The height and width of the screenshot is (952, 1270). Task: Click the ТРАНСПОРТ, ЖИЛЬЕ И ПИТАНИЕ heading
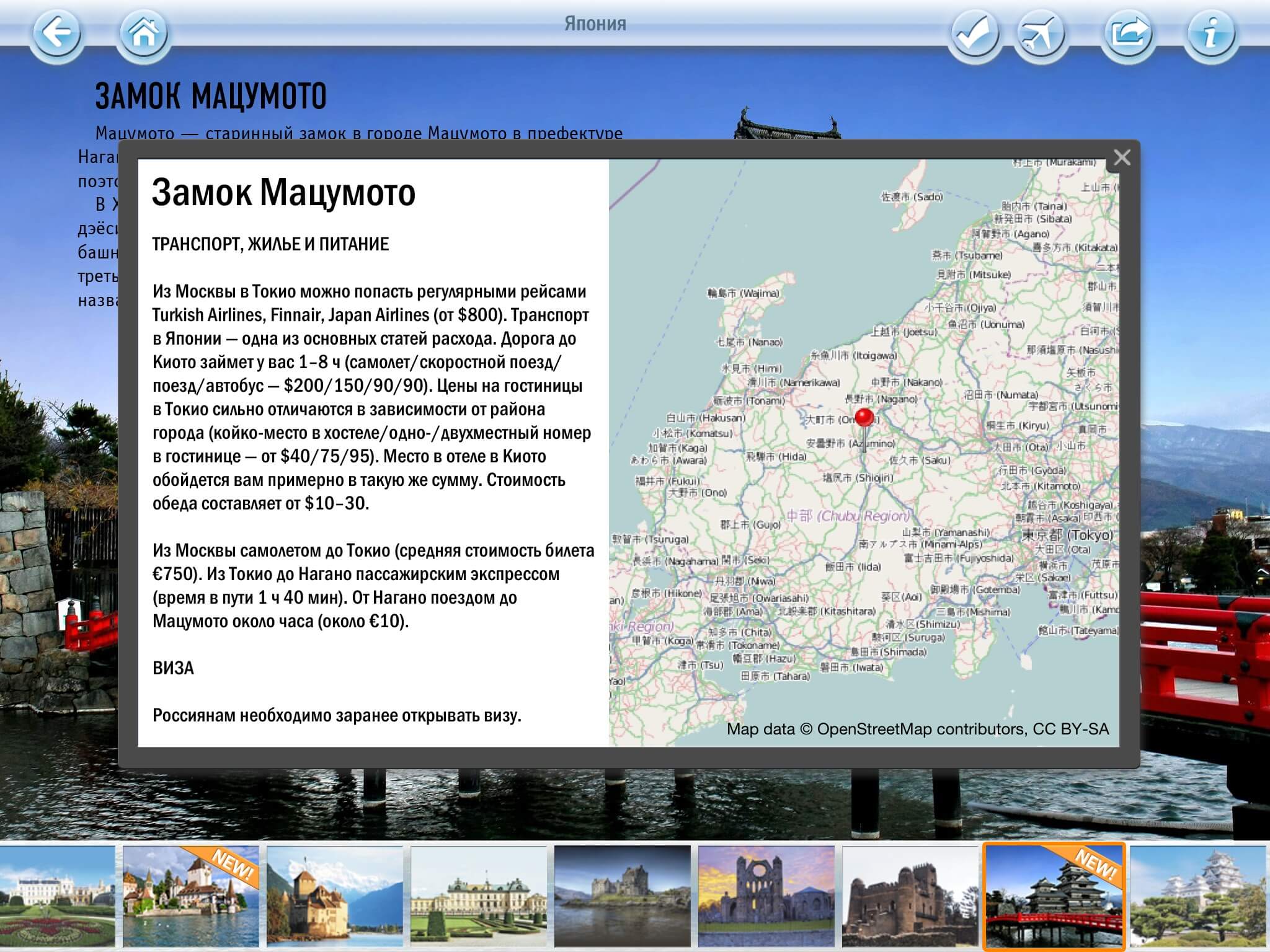(270, 244)
